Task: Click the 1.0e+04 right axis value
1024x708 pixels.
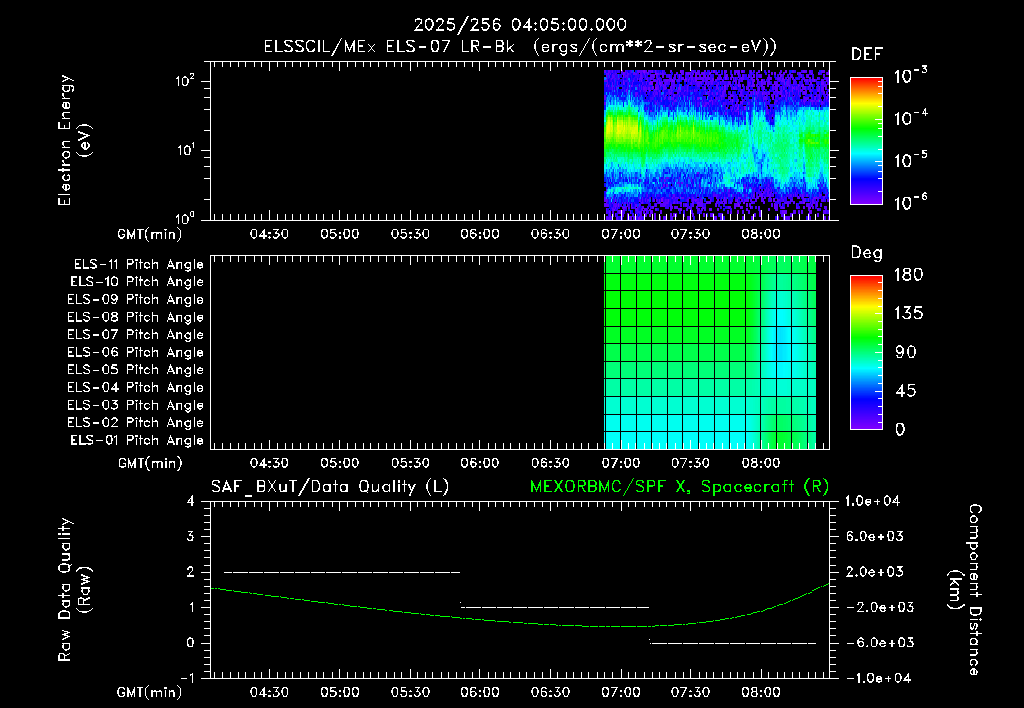Action: click(x=872, y=501)
